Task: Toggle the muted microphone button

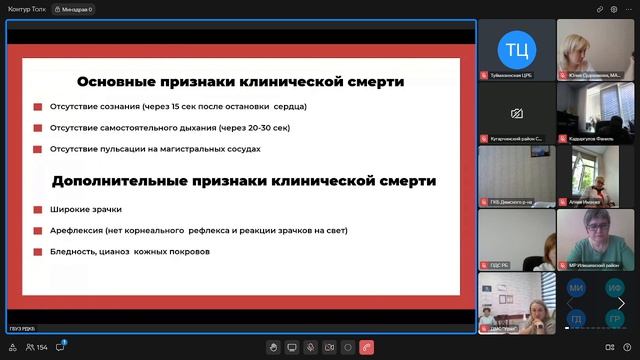Action: [x=311, y=347]
